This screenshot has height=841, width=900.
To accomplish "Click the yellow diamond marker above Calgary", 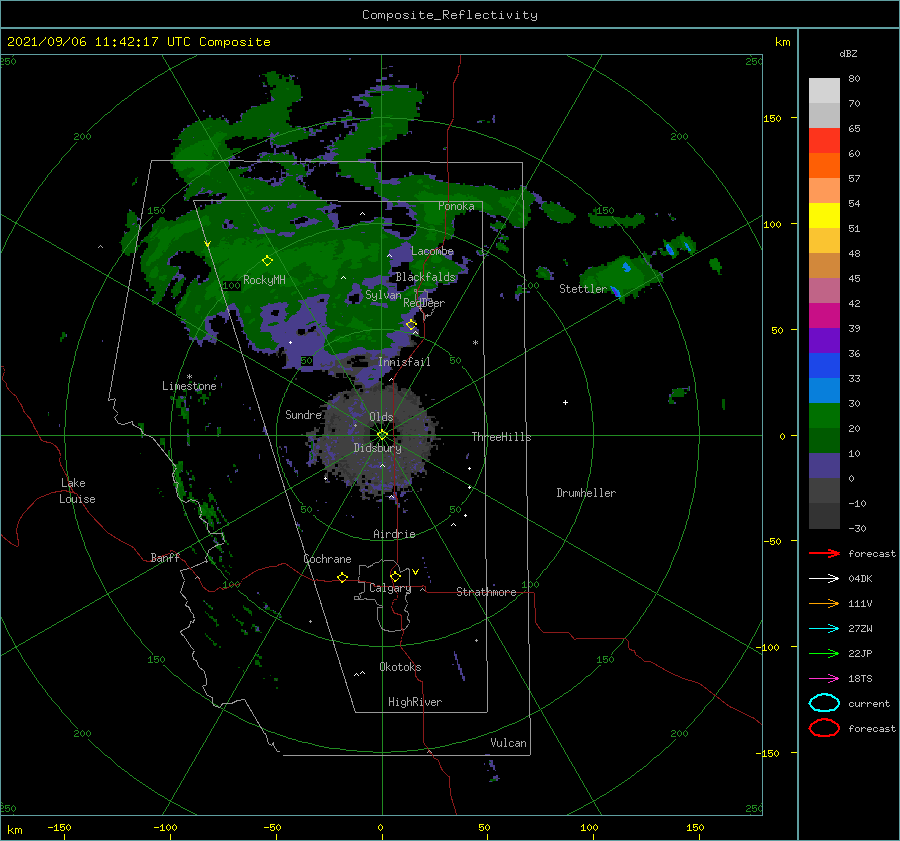I will coord(395,576).
